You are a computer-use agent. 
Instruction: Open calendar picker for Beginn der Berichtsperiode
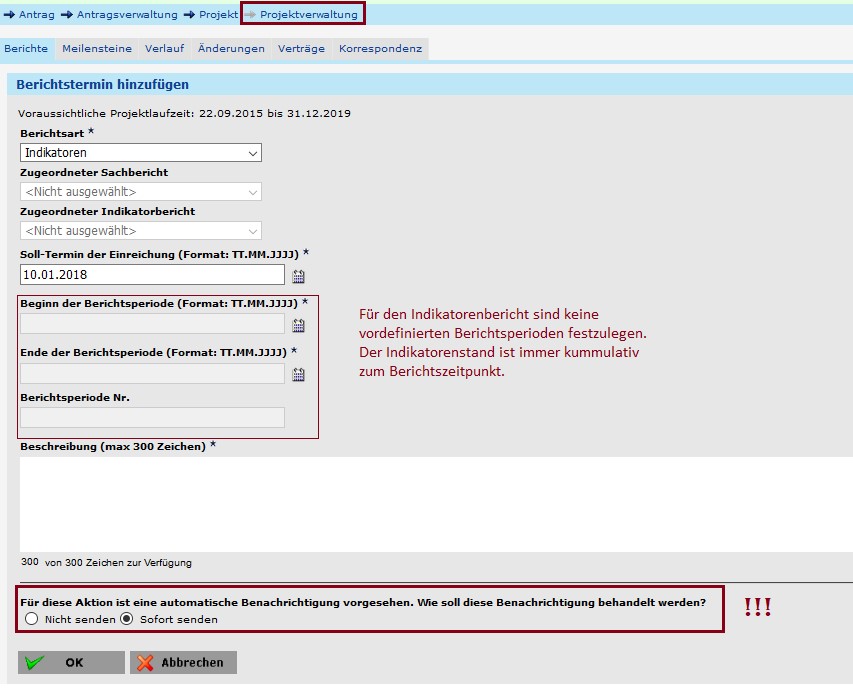tap(298, 325)
